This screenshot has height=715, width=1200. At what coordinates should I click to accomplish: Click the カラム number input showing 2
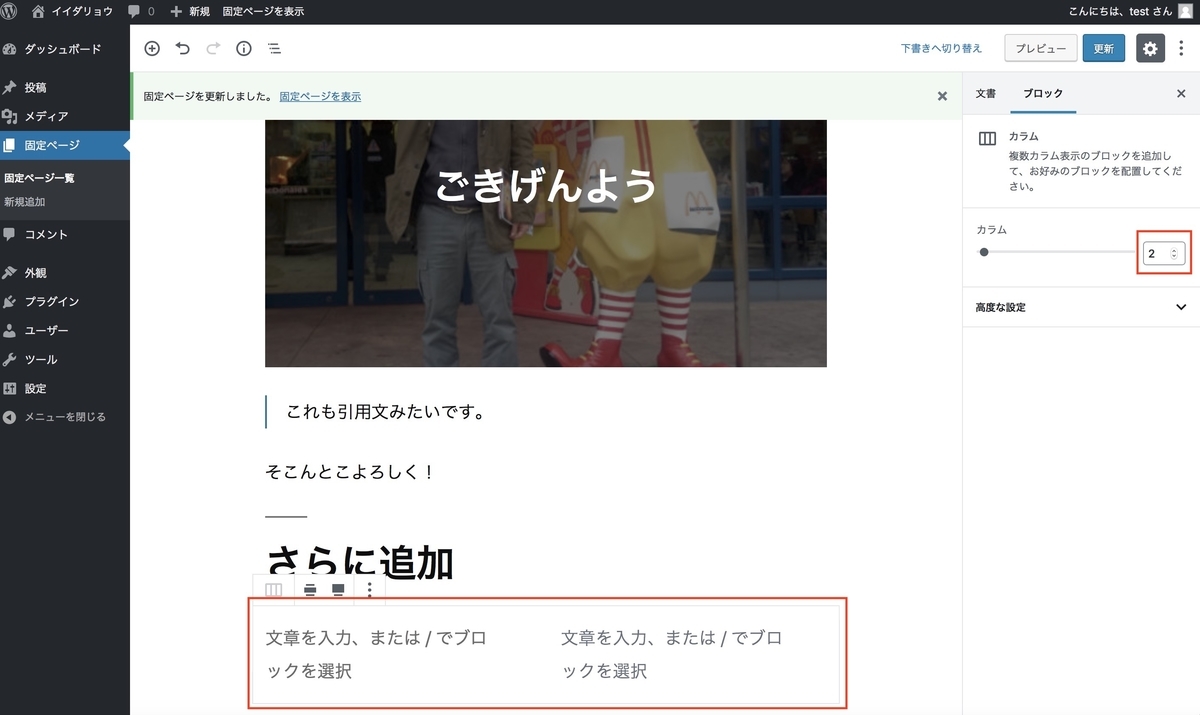(1164, 254)
